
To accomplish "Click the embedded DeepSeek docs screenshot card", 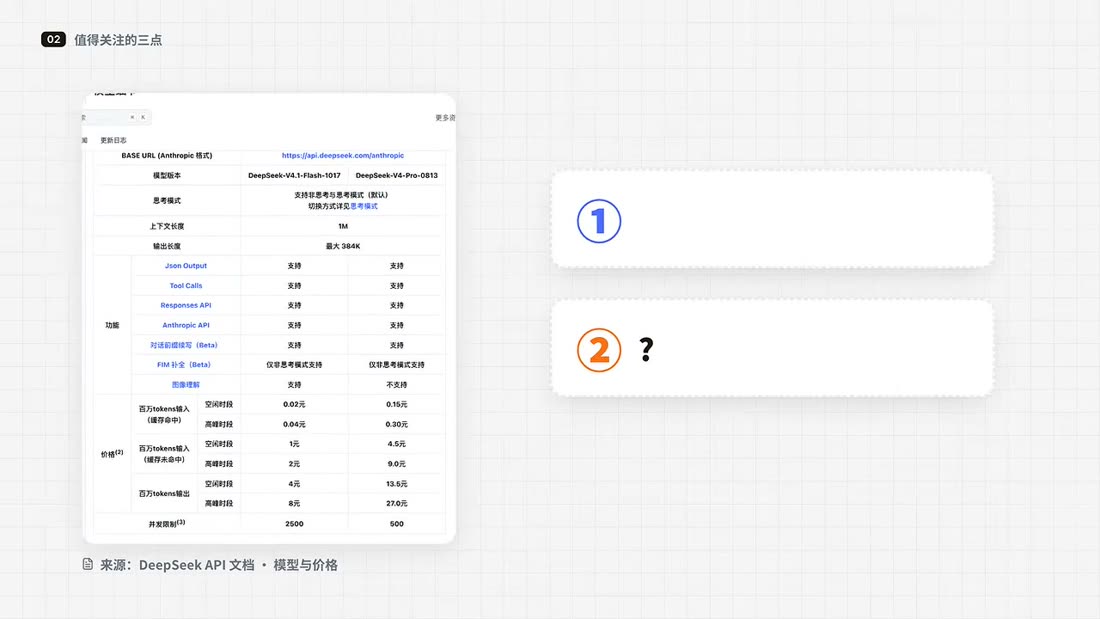I will [269, 318].
